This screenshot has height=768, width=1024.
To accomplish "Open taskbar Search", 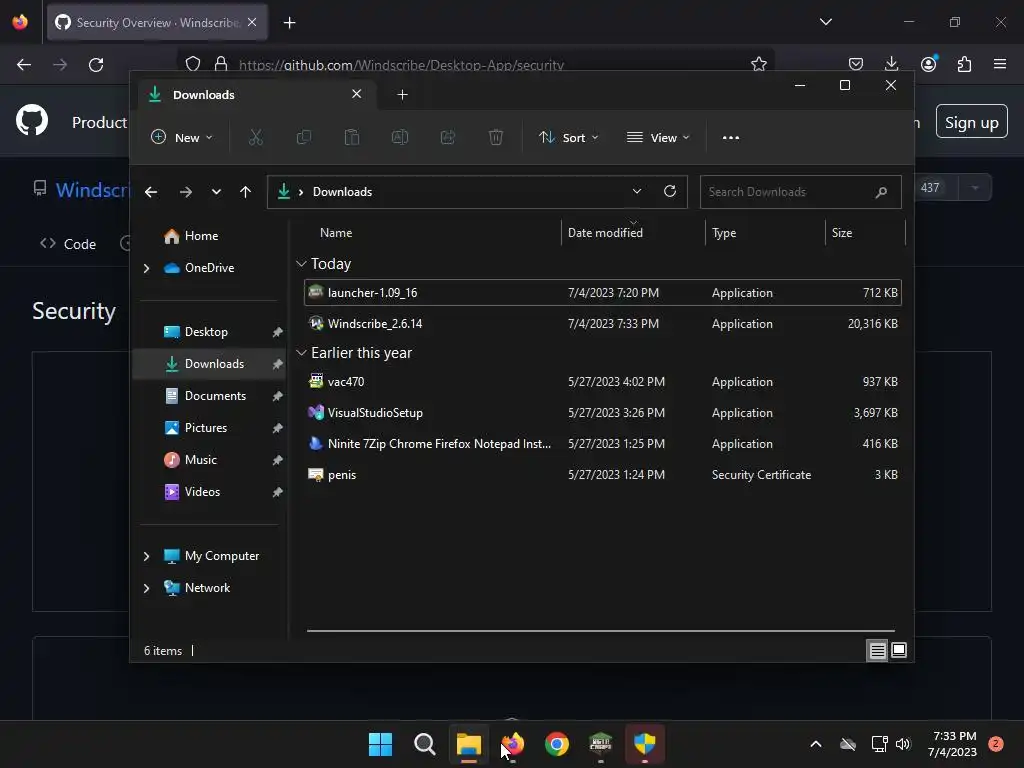I will pos(424,744).
